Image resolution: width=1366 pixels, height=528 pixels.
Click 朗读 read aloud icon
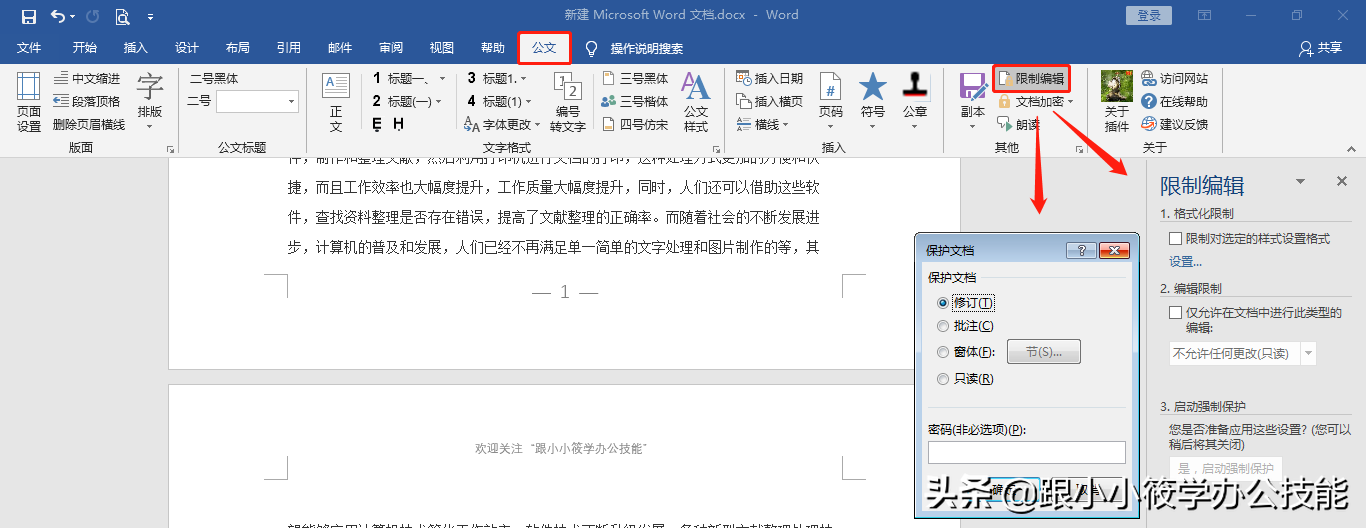[x=1019, y=124]
